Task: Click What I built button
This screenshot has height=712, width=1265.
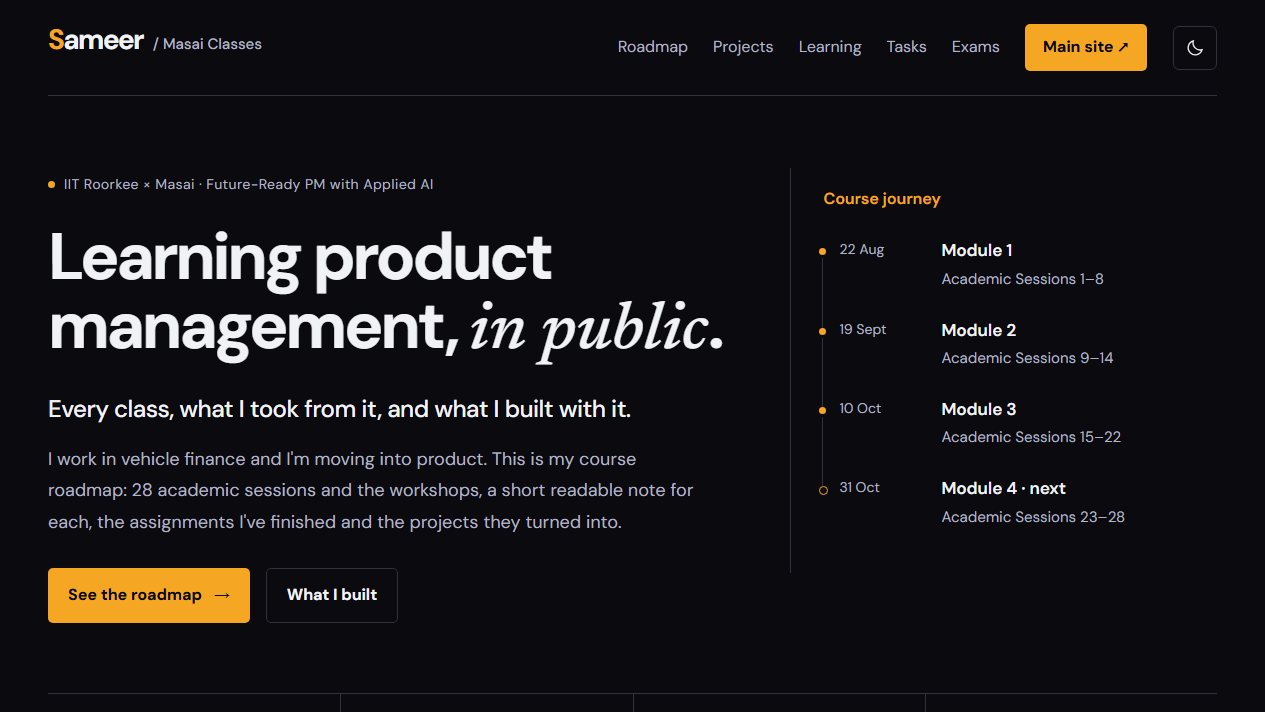Action: pyautogui.click(x=332, y=595)
